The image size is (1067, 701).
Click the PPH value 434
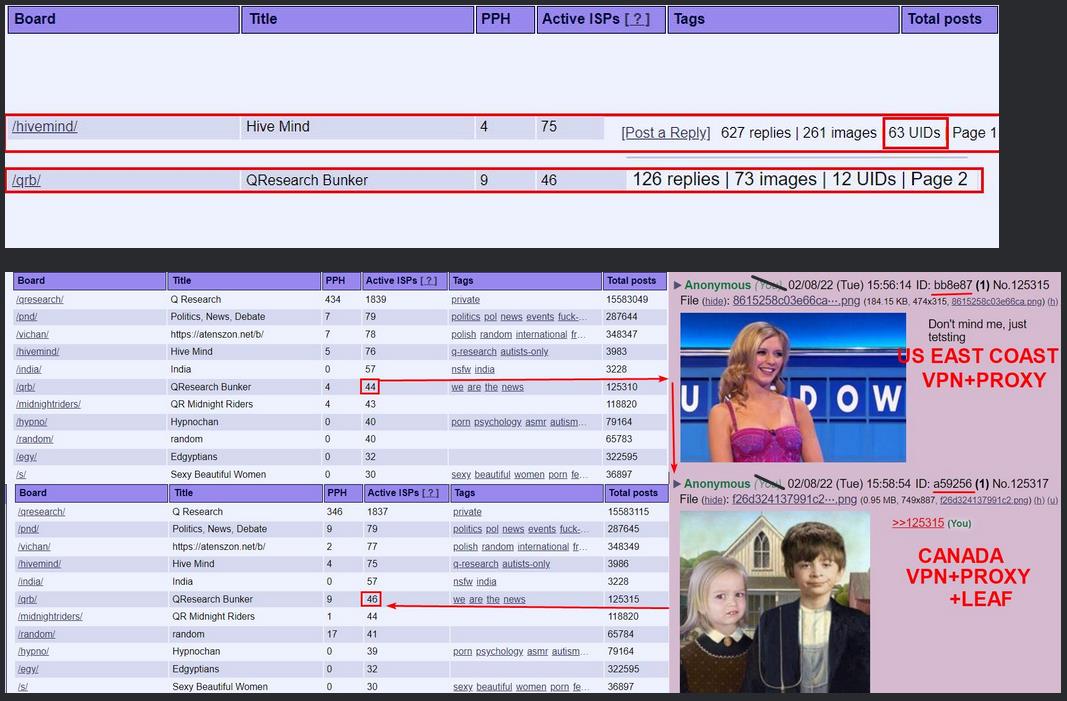coord(333,299)
